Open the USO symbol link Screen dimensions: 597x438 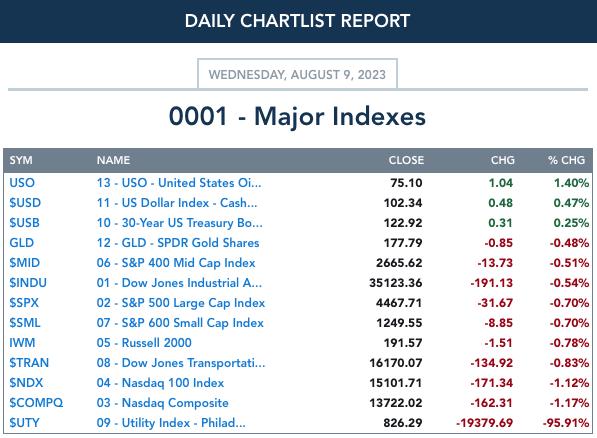pos(22,183)
